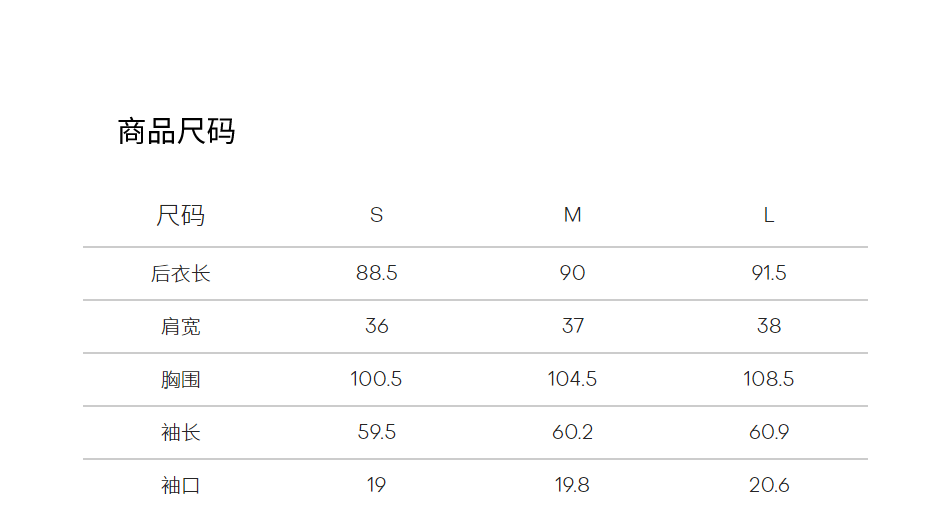
Task: Select the 后衣长 row label
Action: (x=180, y=274)
